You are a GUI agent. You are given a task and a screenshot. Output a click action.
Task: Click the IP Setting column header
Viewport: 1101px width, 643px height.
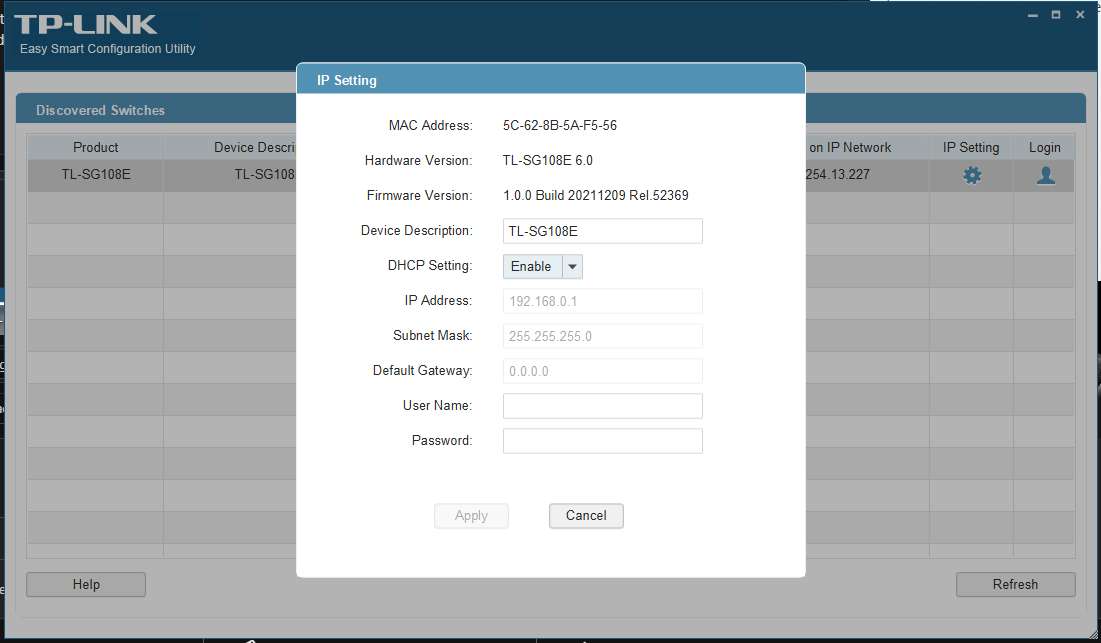point(971,147)
